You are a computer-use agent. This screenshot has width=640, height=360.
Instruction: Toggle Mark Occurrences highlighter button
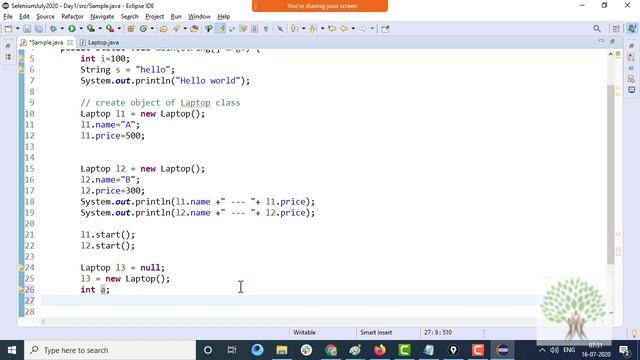221,29
